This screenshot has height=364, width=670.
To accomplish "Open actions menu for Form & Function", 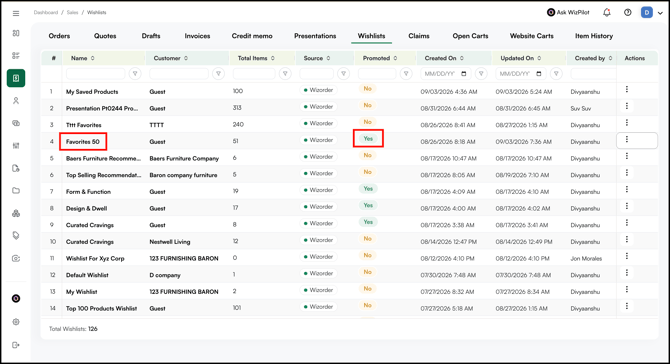I will coord(627,189).
